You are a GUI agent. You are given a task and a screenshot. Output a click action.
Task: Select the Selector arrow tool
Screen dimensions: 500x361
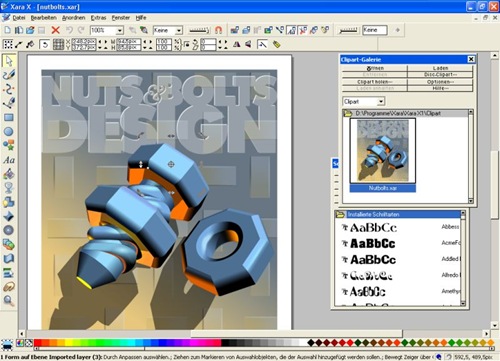(x=9, y=61)
